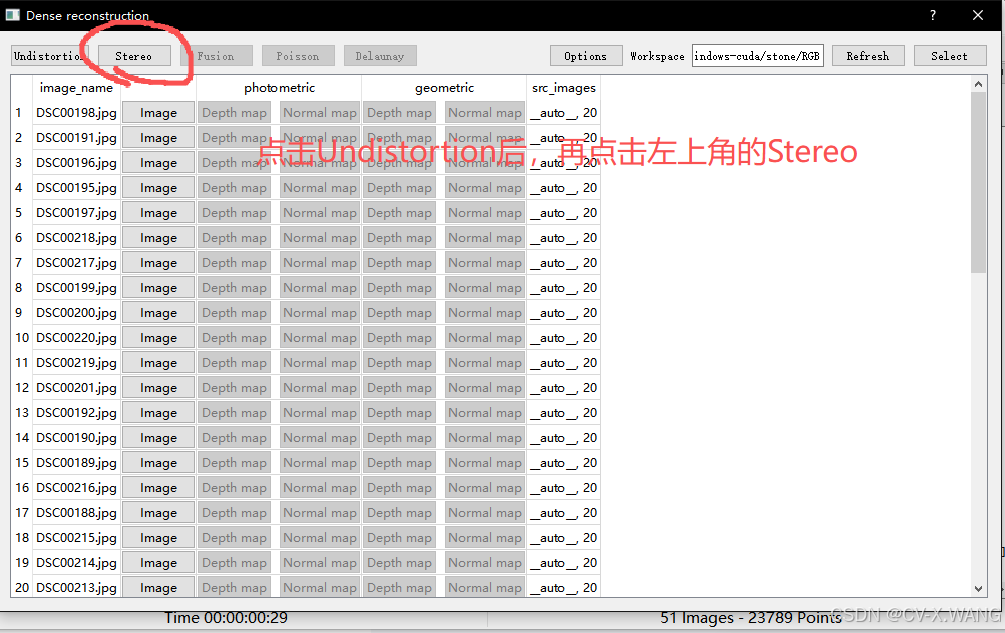Click the help question mark icon
The width and height of the screenshot is (1005, 633).
coord(932,15)
